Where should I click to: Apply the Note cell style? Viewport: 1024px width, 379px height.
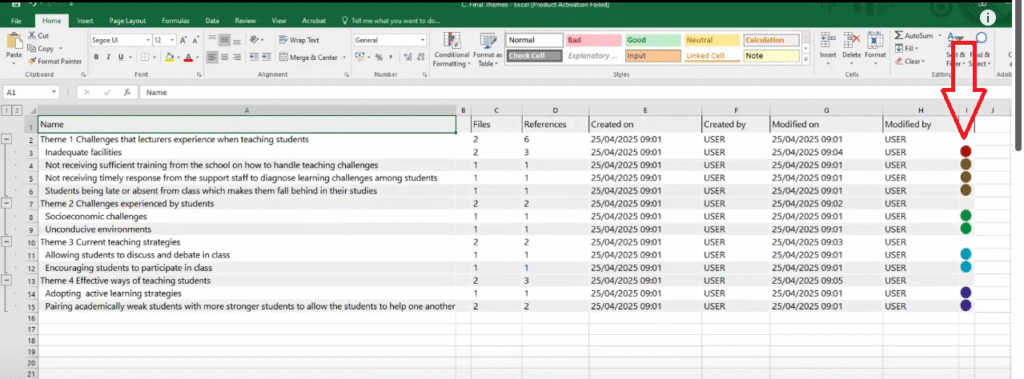coord(771,56)
